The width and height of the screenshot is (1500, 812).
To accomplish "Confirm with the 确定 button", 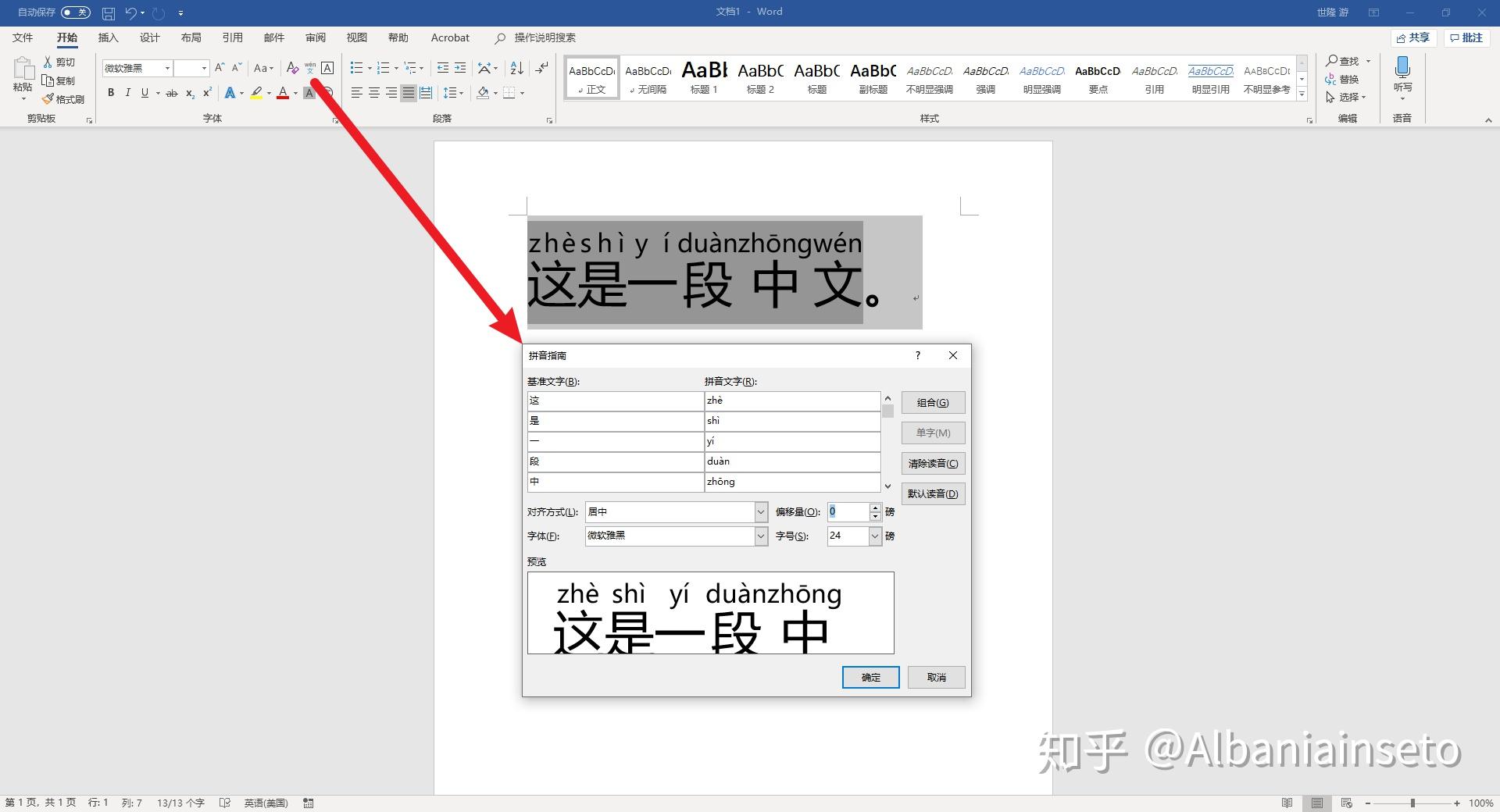I will 870,678.
